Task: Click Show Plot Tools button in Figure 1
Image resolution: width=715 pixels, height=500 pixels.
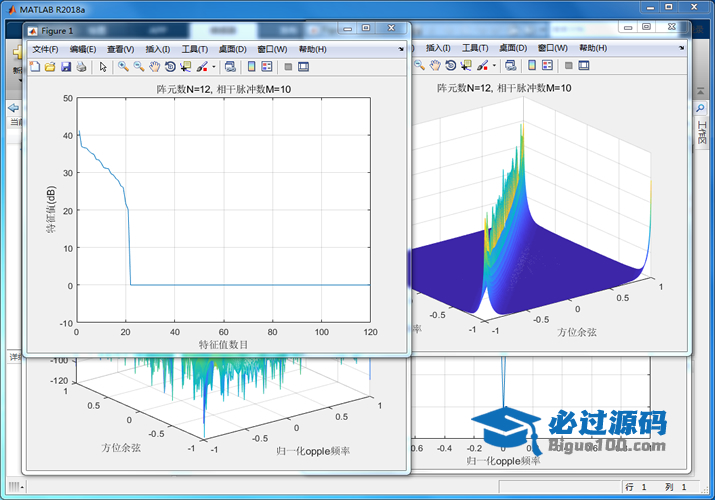Action: click(303, 67)
